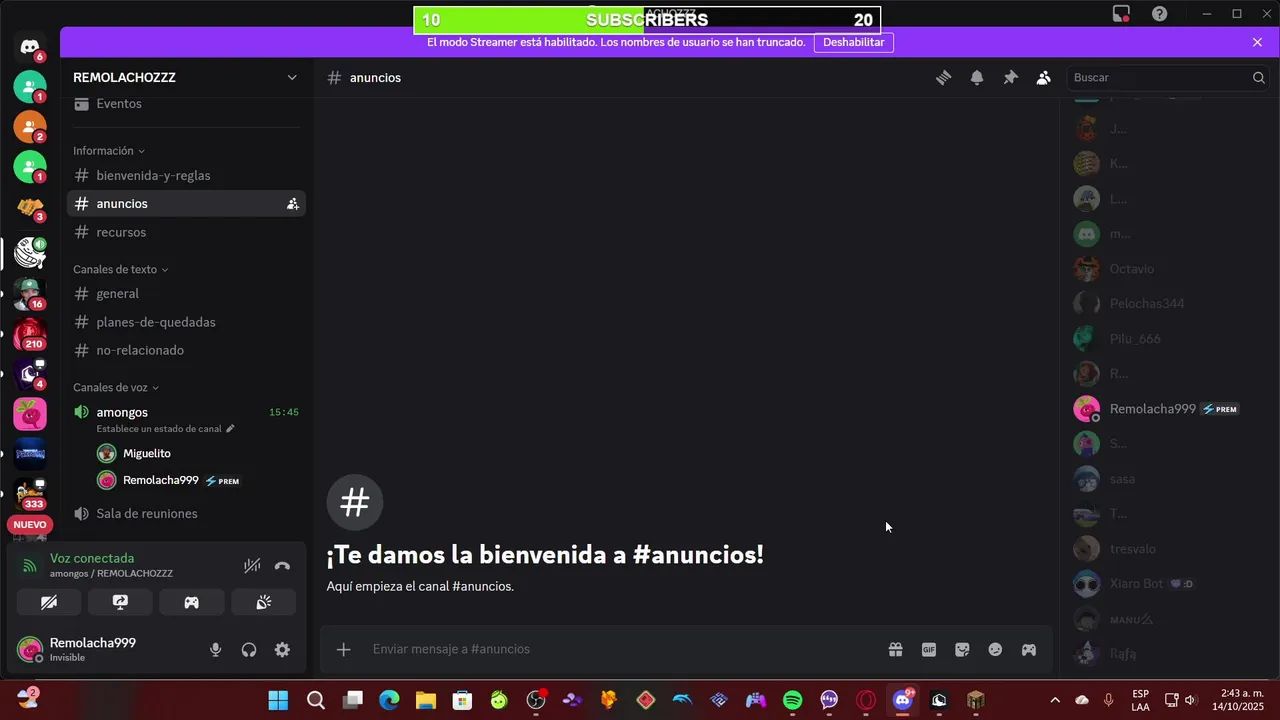Image resolution: width=1280 pixels, height=720 pixels.
Task: Open notification settings bell icon
Action: pyautogui.click(x=977, y=78)
